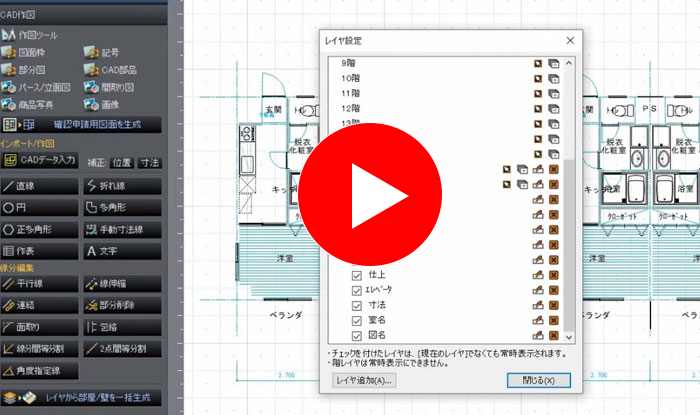Viewport: 700px width, 415px height.
Task: Select the 部分削除 partial delete tool
Action: pyautogui.click(x=122, y=306)
